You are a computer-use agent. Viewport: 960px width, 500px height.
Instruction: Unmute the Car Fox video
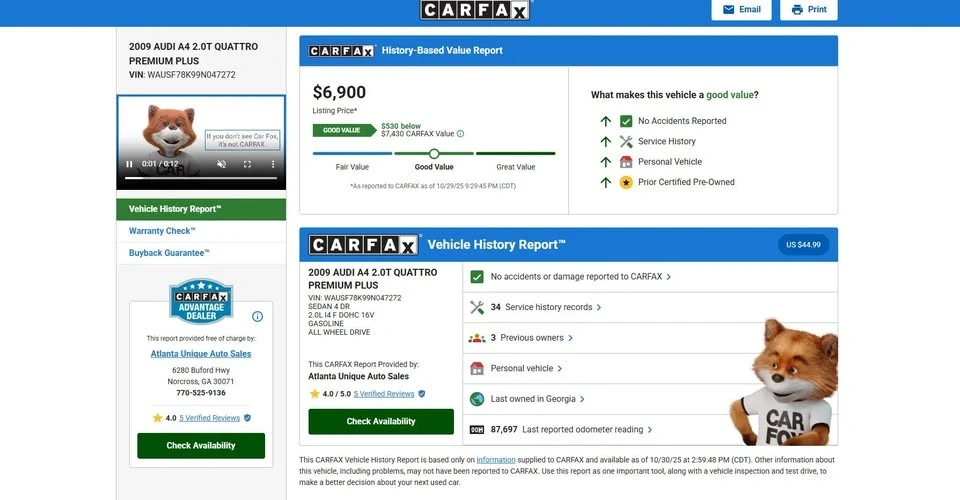click(x=222, y=164)
